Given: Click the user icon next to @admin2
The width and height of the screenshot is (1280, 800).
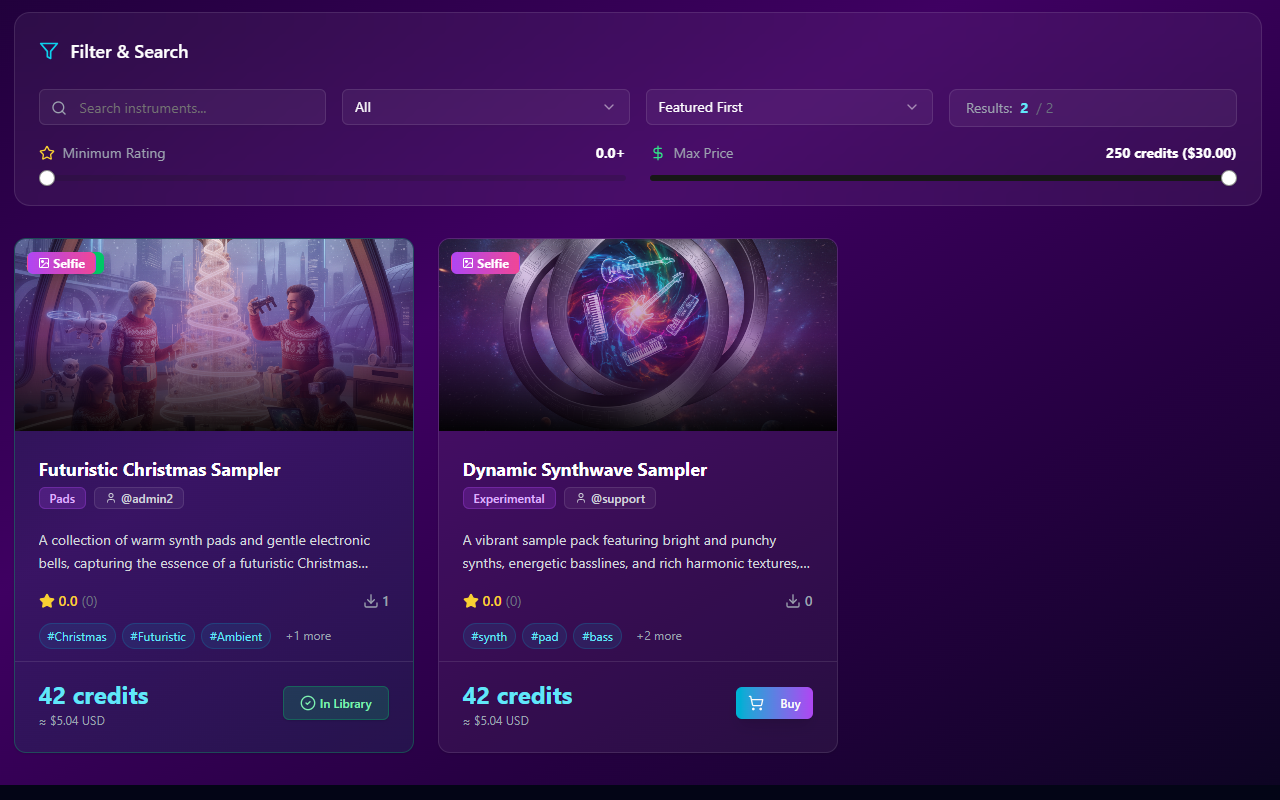Looking at the screenshot, I should click(x=110, y=498).
